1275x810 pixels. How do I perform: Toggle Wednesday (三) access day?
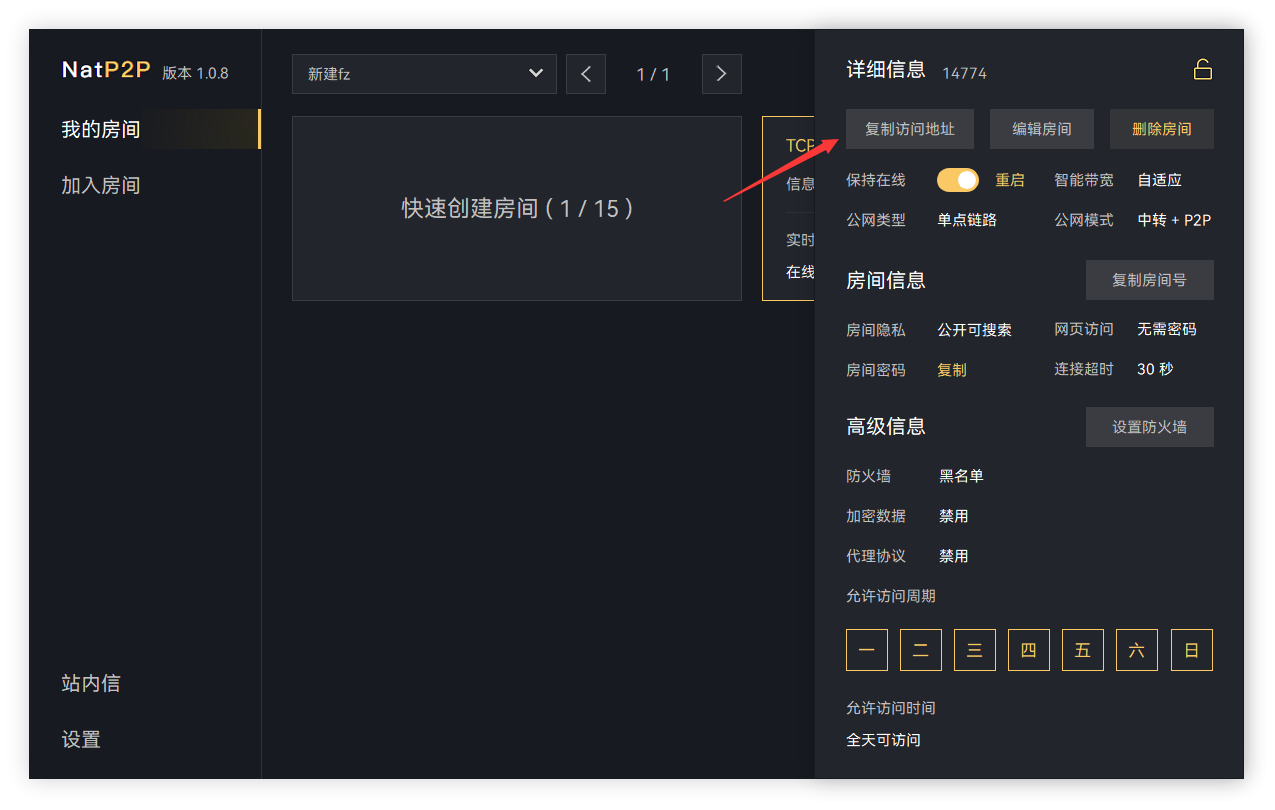coord(974,650)
